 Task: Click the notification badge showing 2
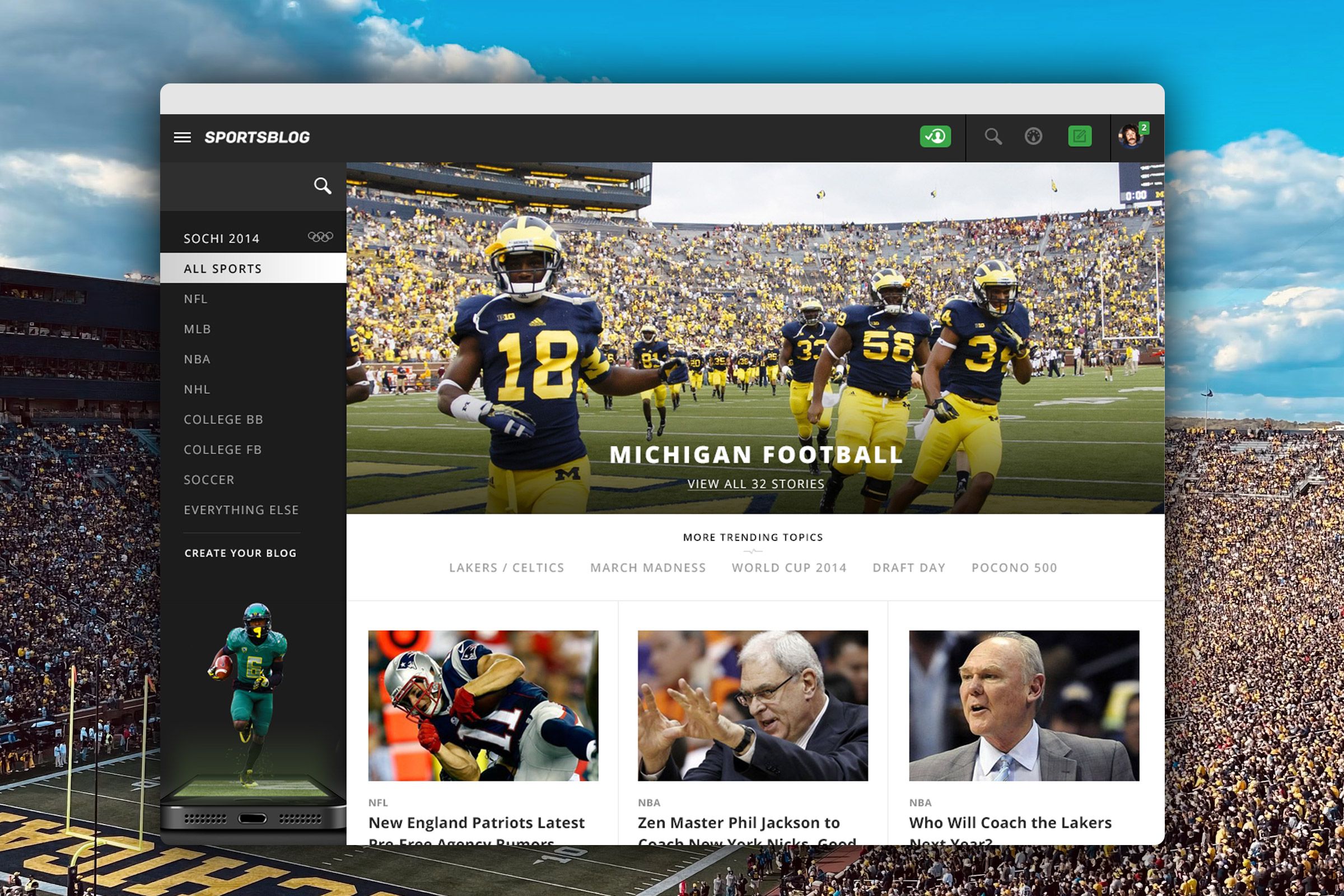point(1144,128)
